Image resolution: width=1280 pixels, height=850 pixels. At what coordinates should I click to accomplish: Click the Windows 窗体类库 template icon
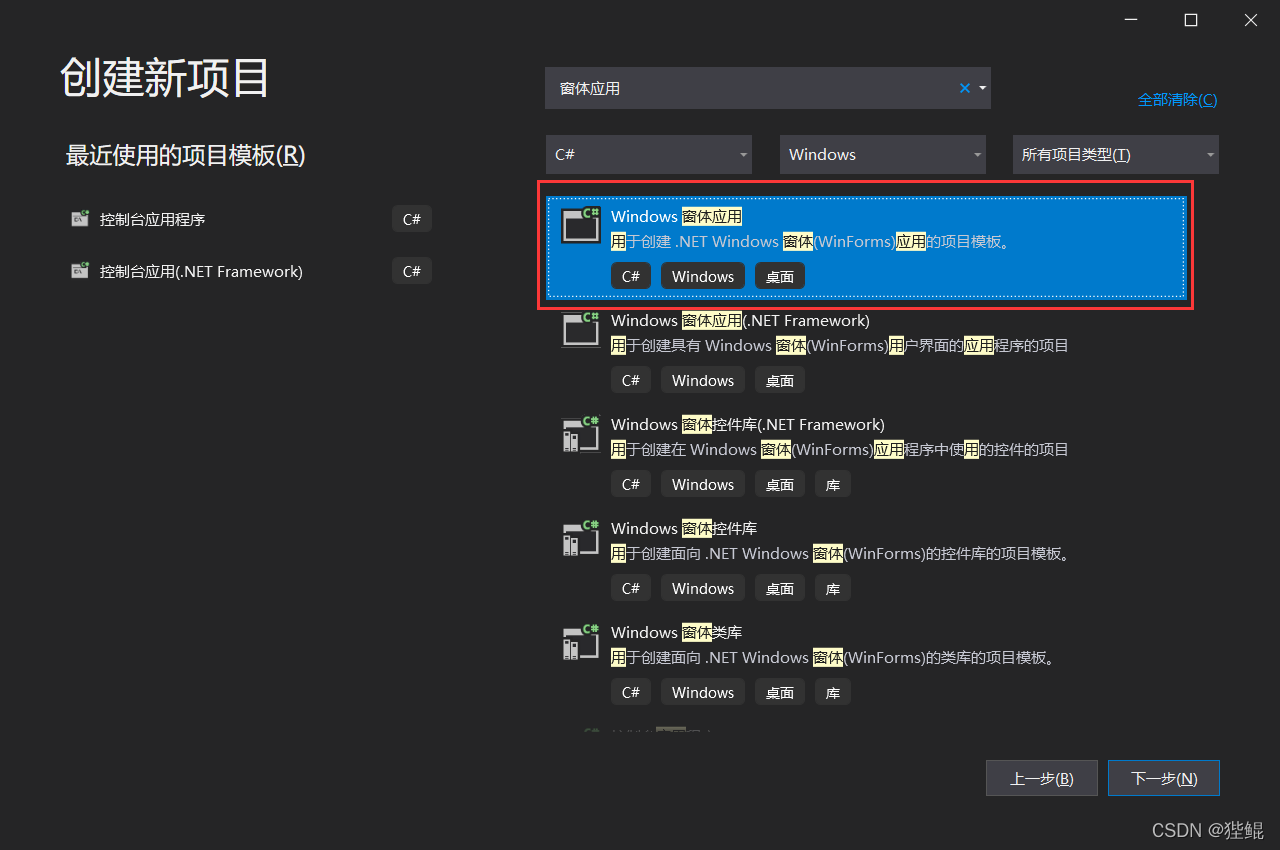(580, 642)
